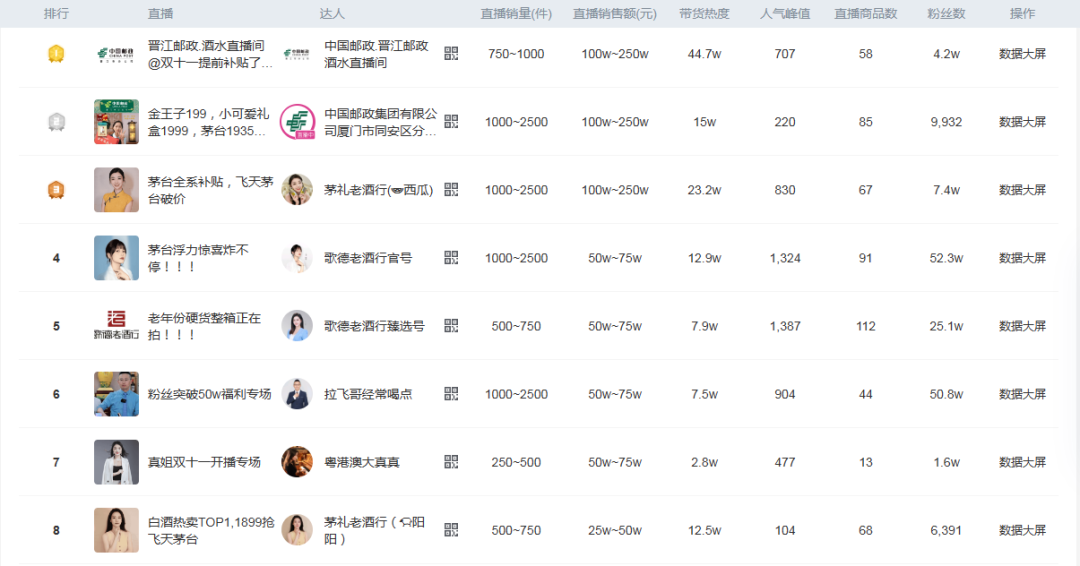The height and width of the screenshot is (566, 1080).
Task: Click the 粉丝数 column header
Action: point(946,14)
